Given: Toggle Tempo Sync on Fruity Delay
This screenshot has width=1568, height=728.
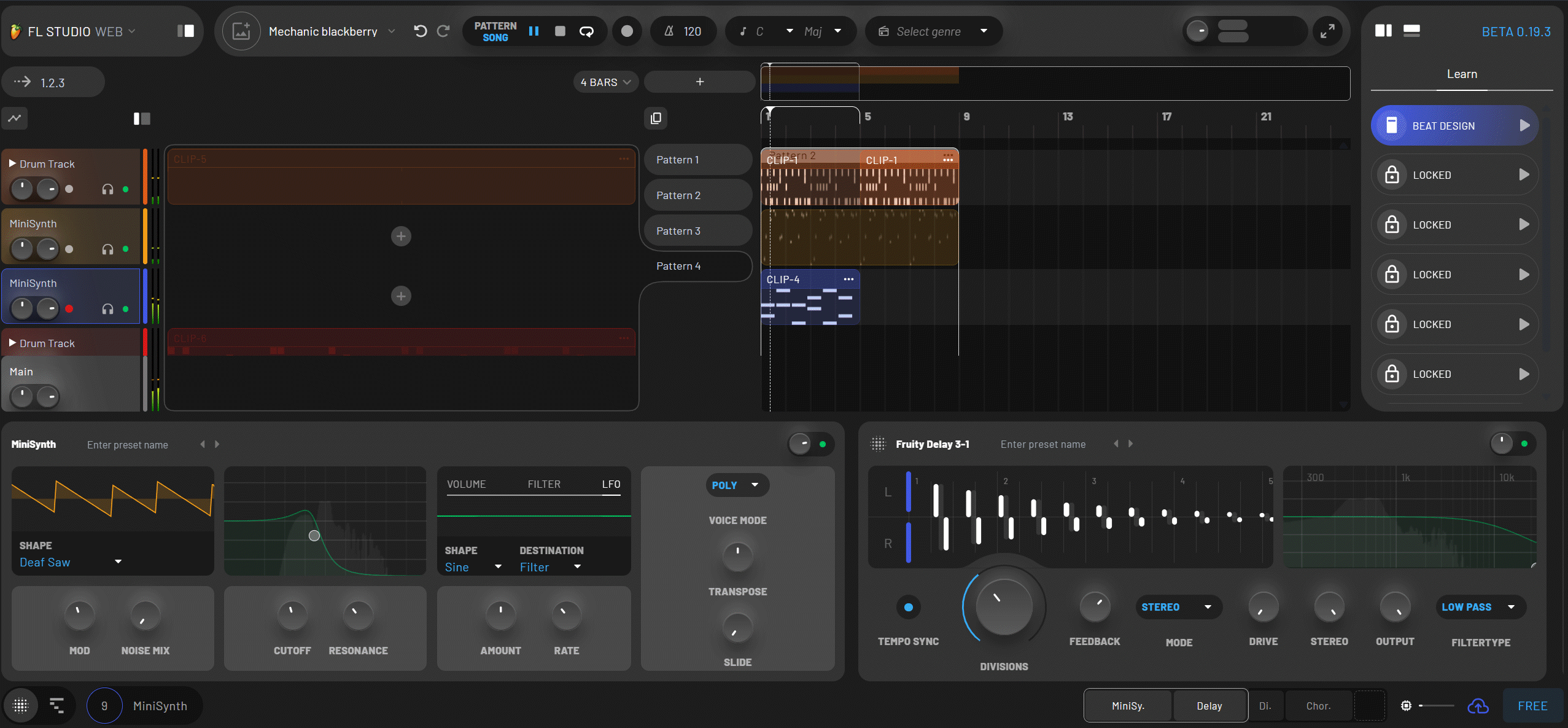Looking at the screenshot, I should (x=908, y=607).
